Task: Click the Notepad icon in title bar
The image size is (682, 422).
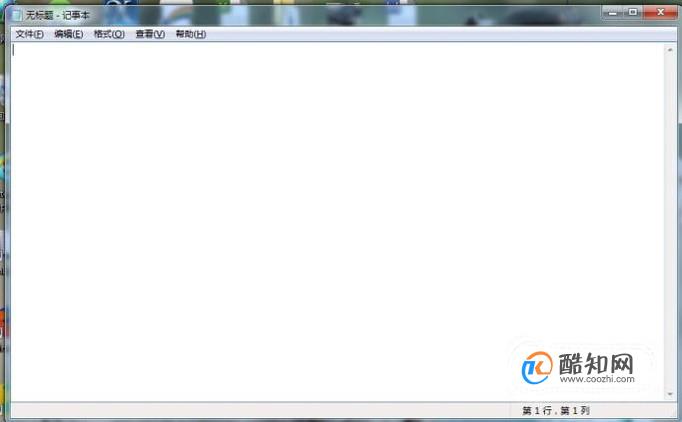Action: [17, 15]
